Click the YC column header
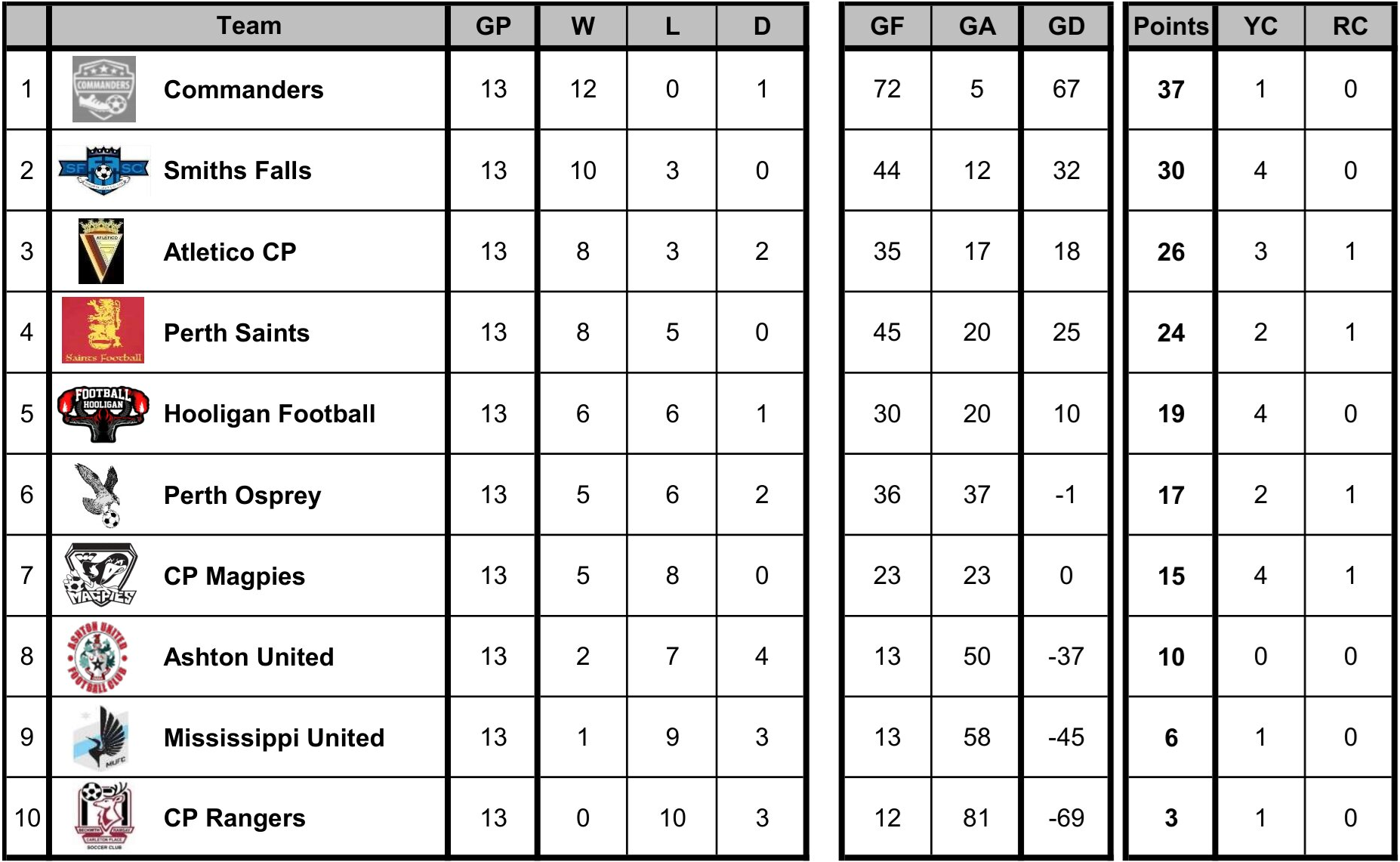 (x=1260, y=26)
